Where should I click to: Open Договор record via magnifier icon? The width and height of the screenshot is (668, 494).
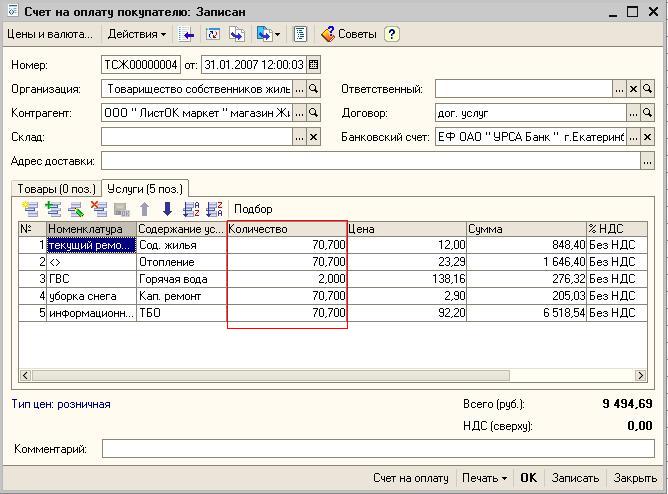pos(648,113)
